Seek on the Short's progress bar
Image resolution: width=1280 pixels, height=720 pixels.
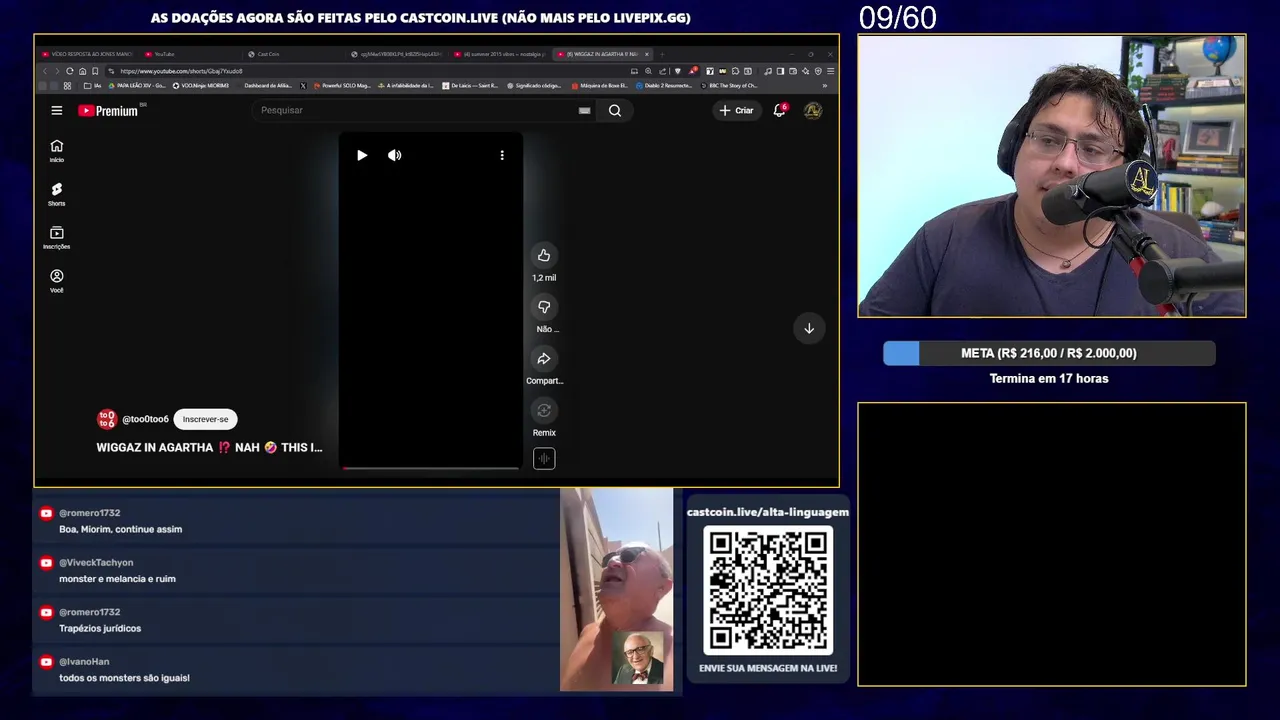click(x=431, y=467)
